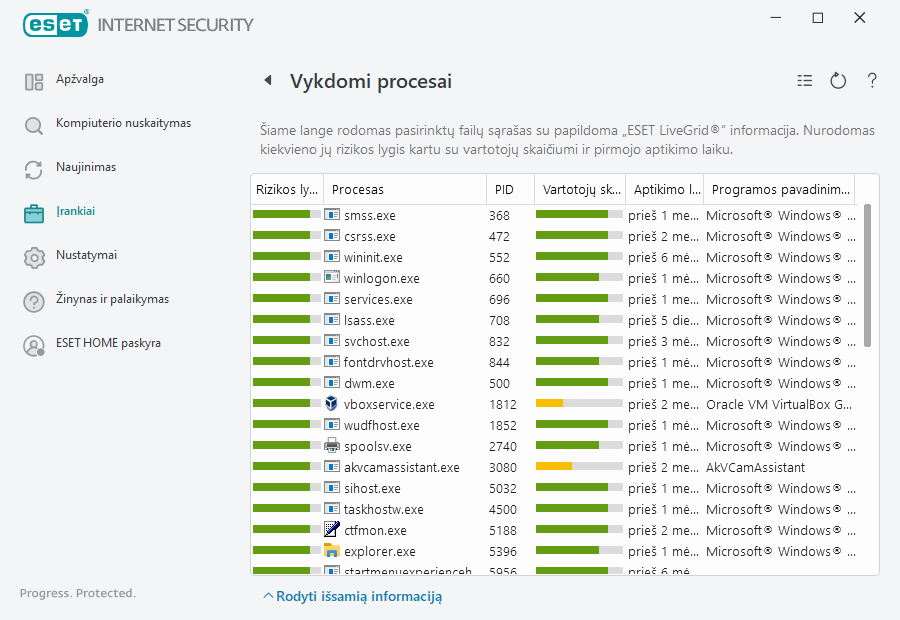This screenshot has width=900, height=620.
Task: Open the Apžvalga sidebar section
Action: 80,79
